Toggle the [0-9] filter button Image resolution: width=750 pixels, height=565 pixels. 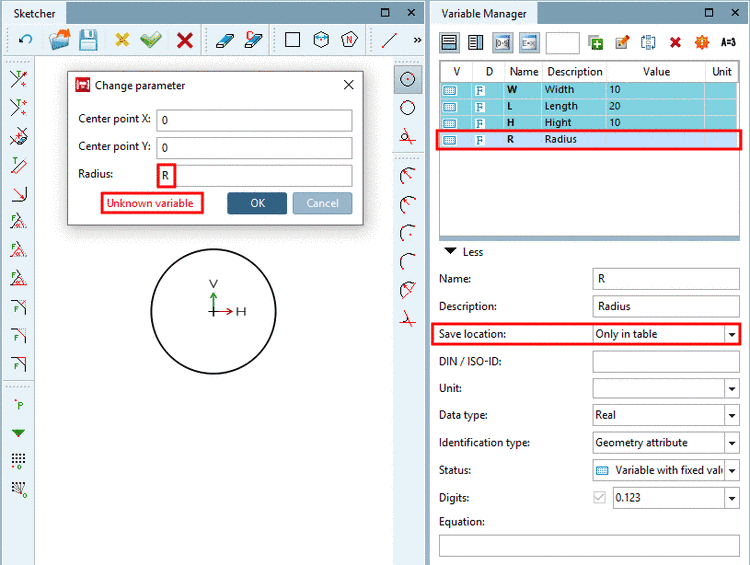pyautogui.click(x=502, y=43)
